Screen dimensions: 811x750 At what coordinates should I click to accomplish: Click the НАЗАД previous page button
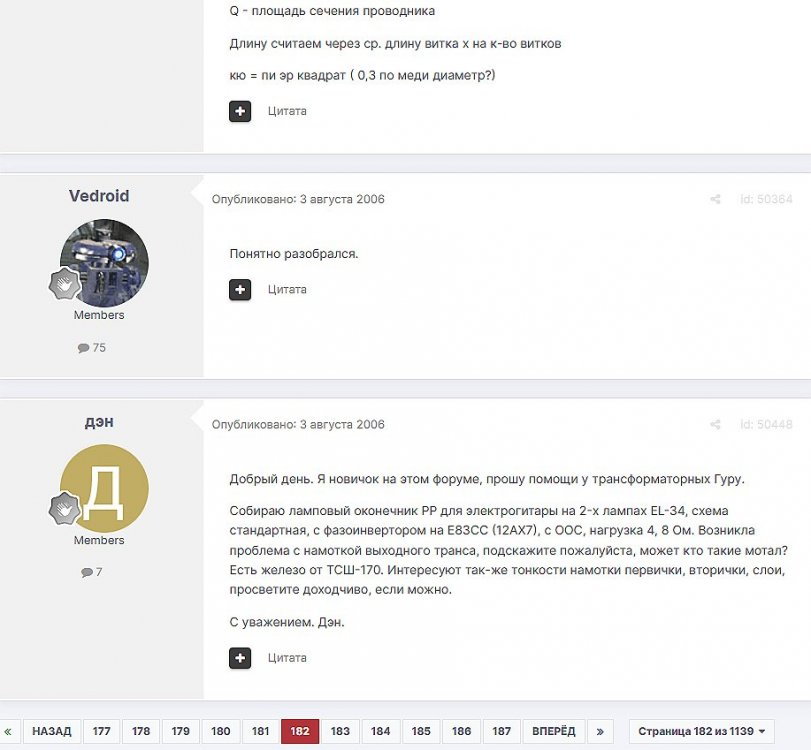click(x=52, y=731)
